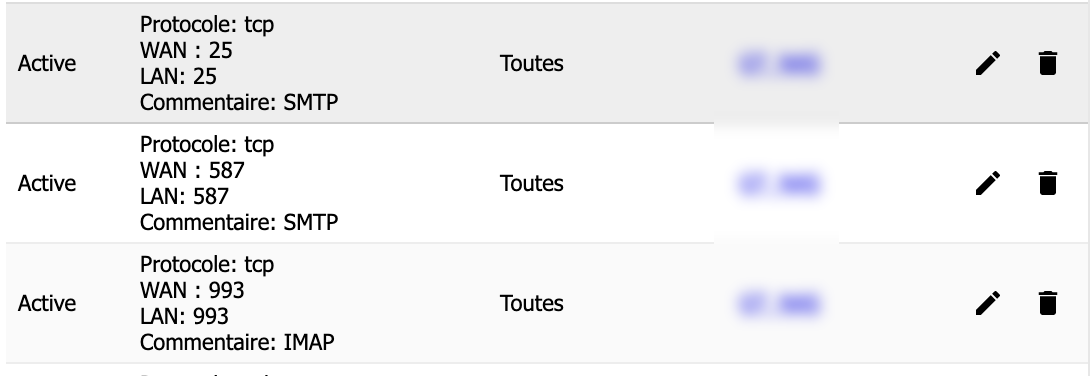Select Toutes in the port 993 row
The width and height of the screenshot is (1090, 376).
point(532,304)
